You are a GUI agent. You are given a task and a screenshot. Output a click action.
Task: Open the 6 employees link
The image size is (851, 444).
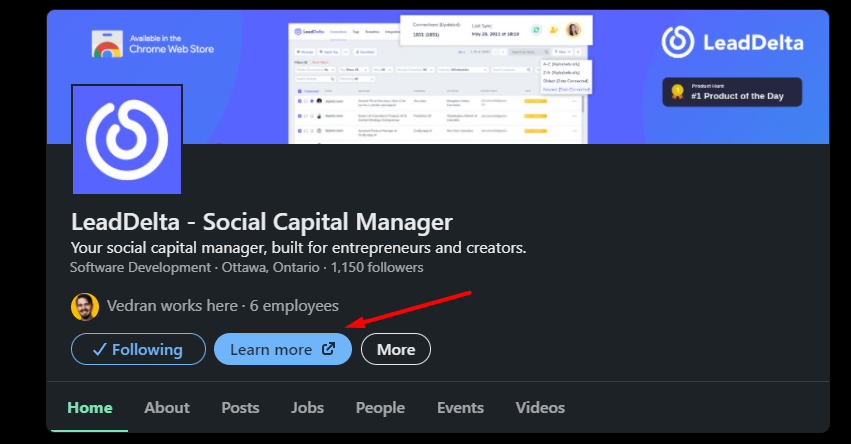[x=294, y=306]
